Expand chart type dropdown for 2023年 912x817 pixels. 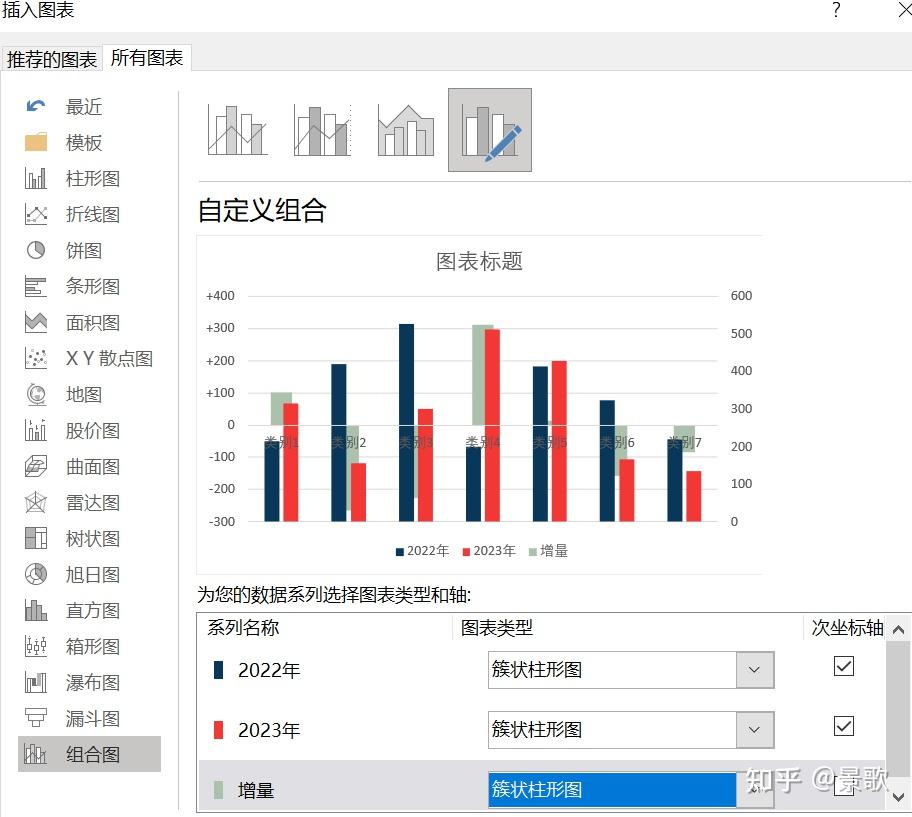(754, 730)
